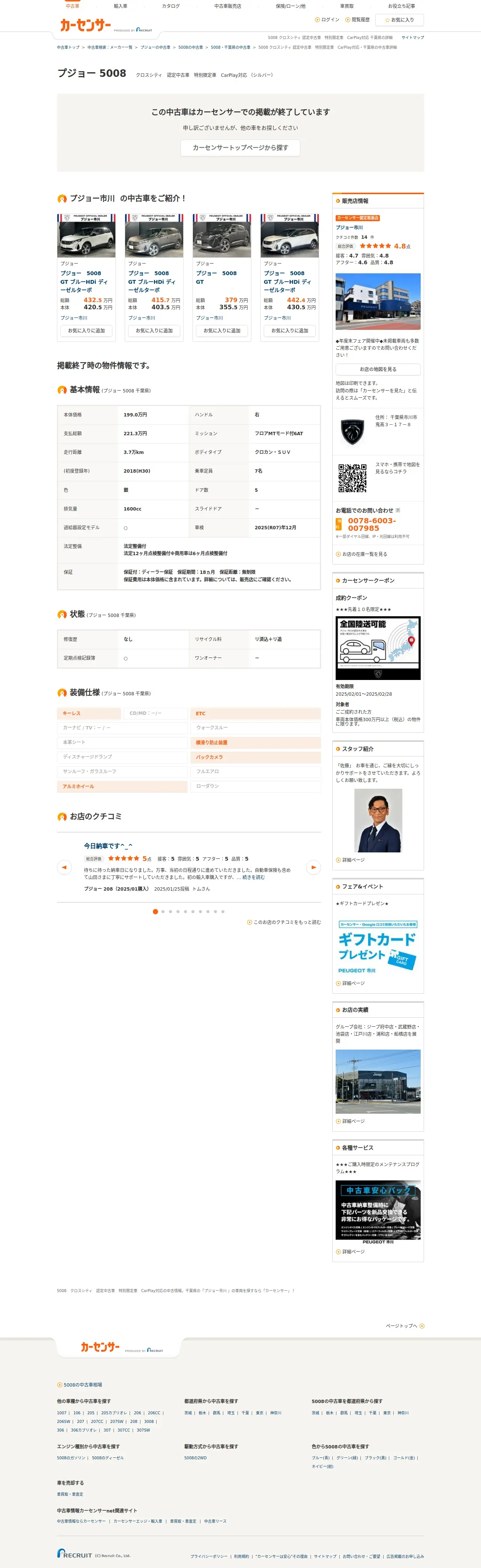
Task: Click the プジョー市川 dealer building photo
Action: click(x=378, y=301)
